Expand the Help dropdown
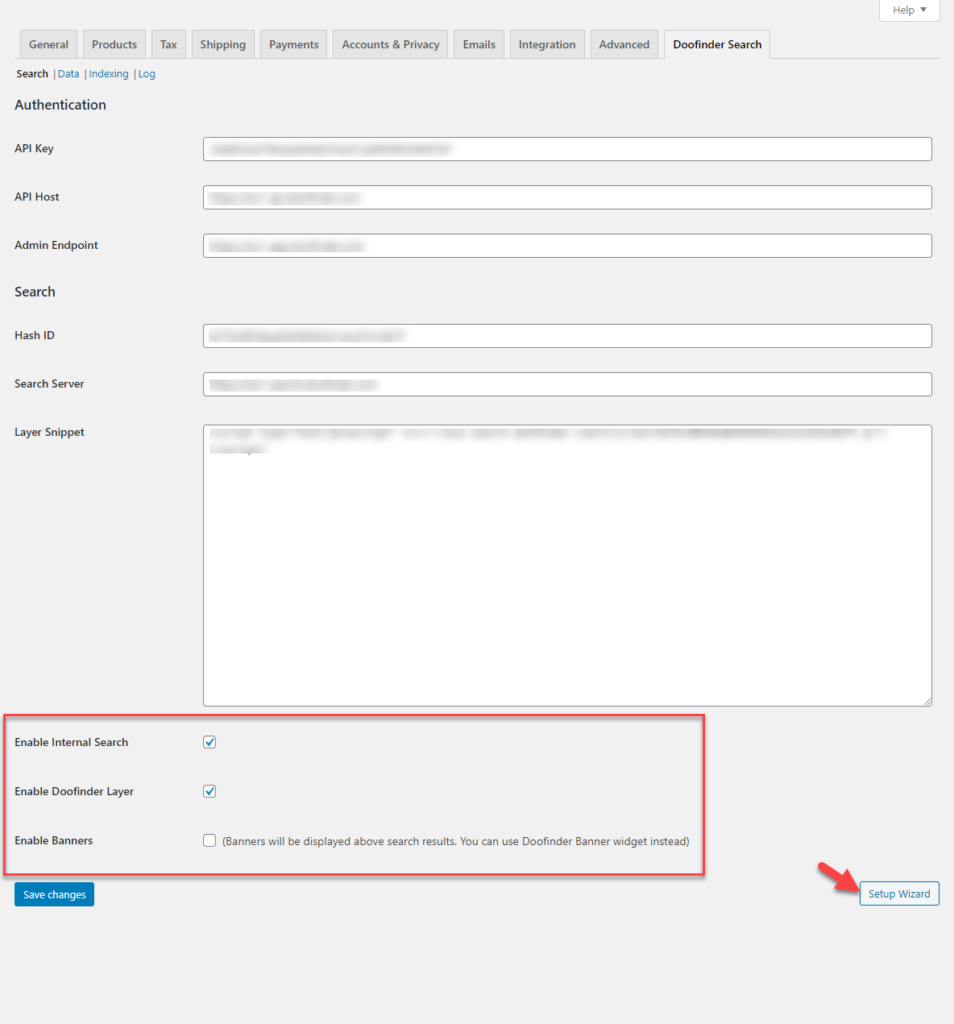The image size is (954, 1024). coord(909,10)
